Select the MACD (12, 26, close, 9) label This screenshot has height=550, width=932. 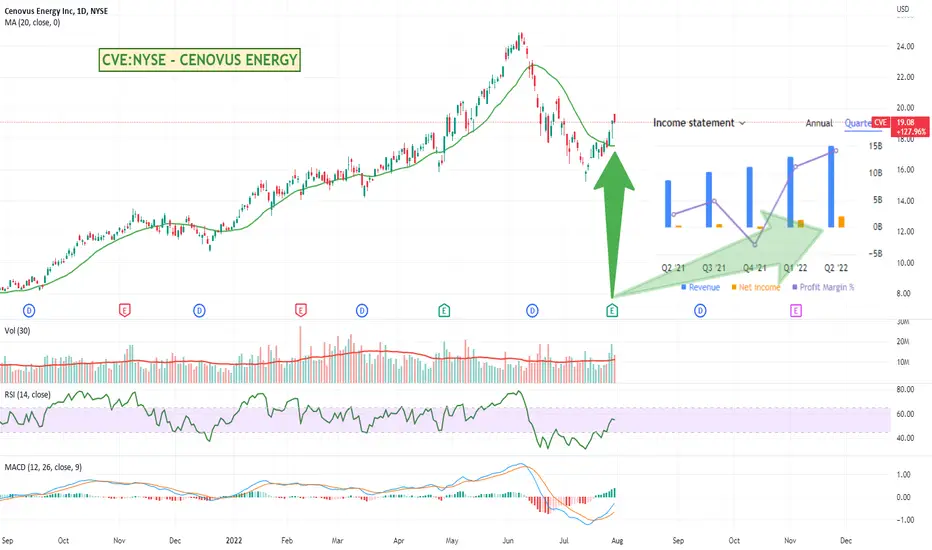43,467
